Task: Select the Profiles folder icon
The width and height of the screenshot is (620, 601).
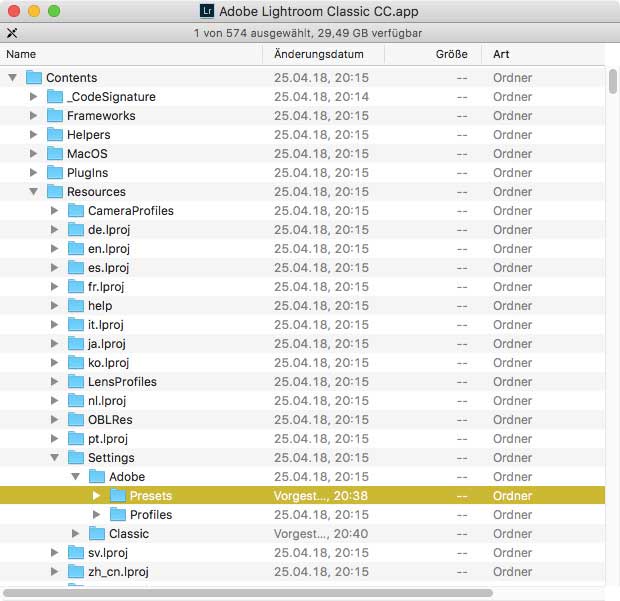Action: click(x=117, y=514)
